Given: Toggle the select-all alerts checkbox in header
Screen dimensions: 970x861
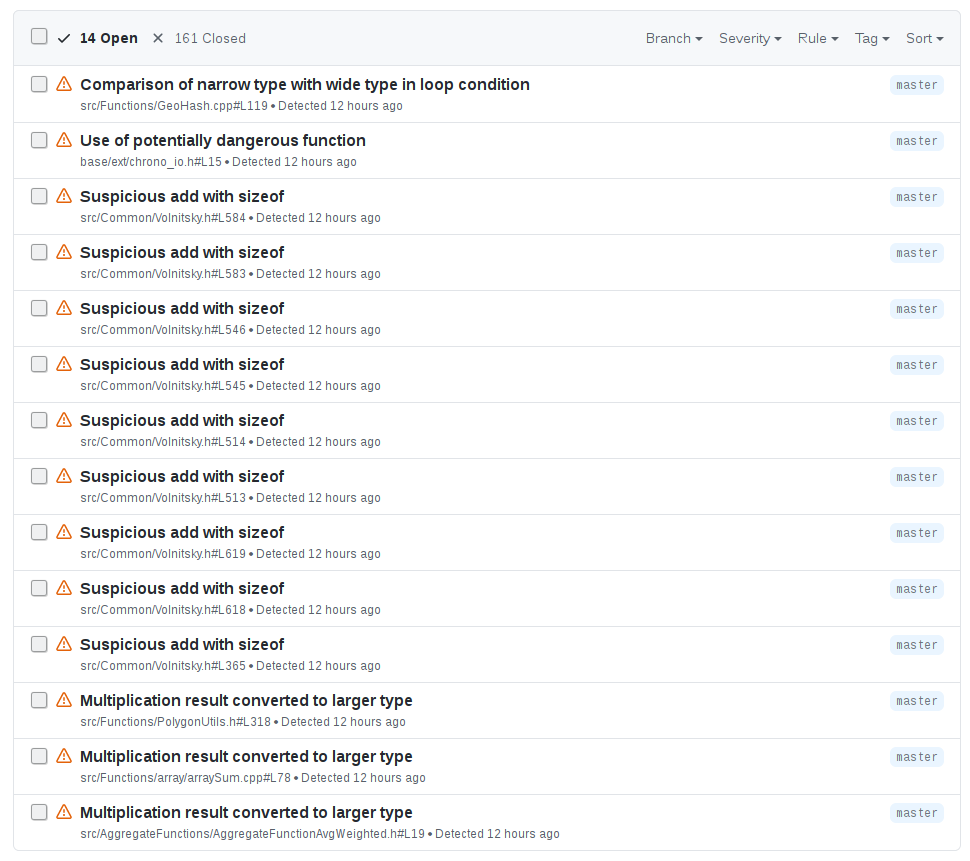Looking at the screenshot, I should click(x=39, y=36).
